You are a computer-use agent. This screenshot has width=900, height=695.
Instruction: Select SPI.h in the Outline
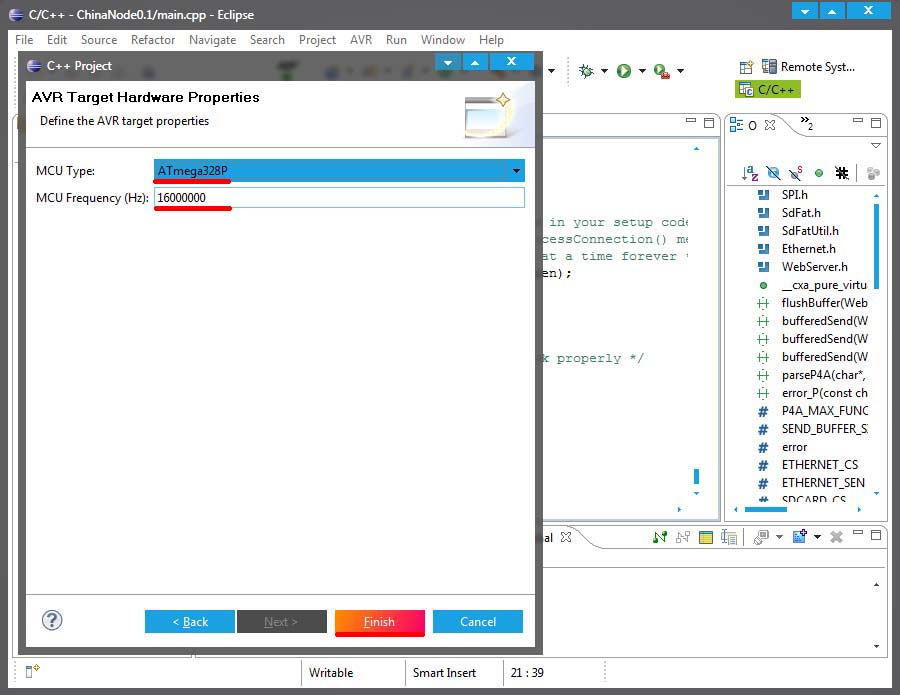pyautogui.click(x=794, y=195)
